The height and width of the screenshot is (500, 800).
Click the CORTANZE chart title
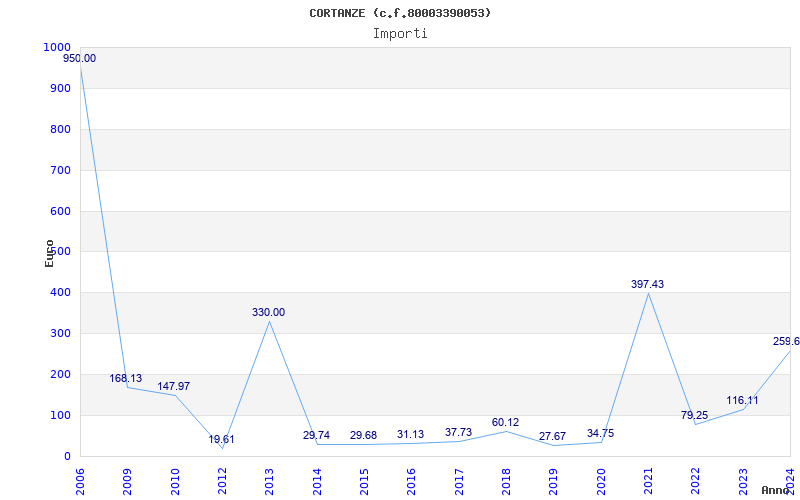pyautogui.click(x=400, y=13)
